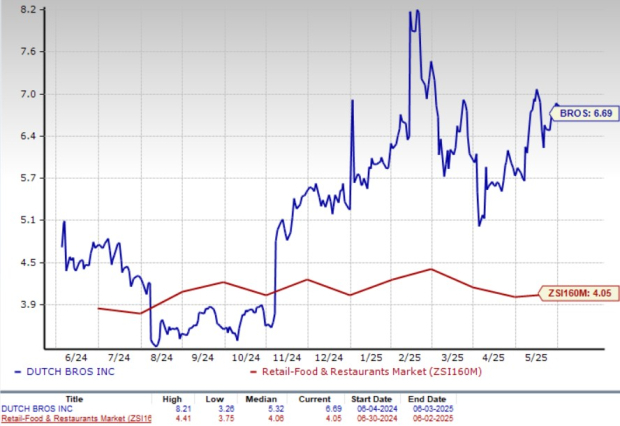Click the ZSI160M: 4.05 value label
The width and height of the screenshot is (620, 426).
pyautogui.click(x=579, y=293)
